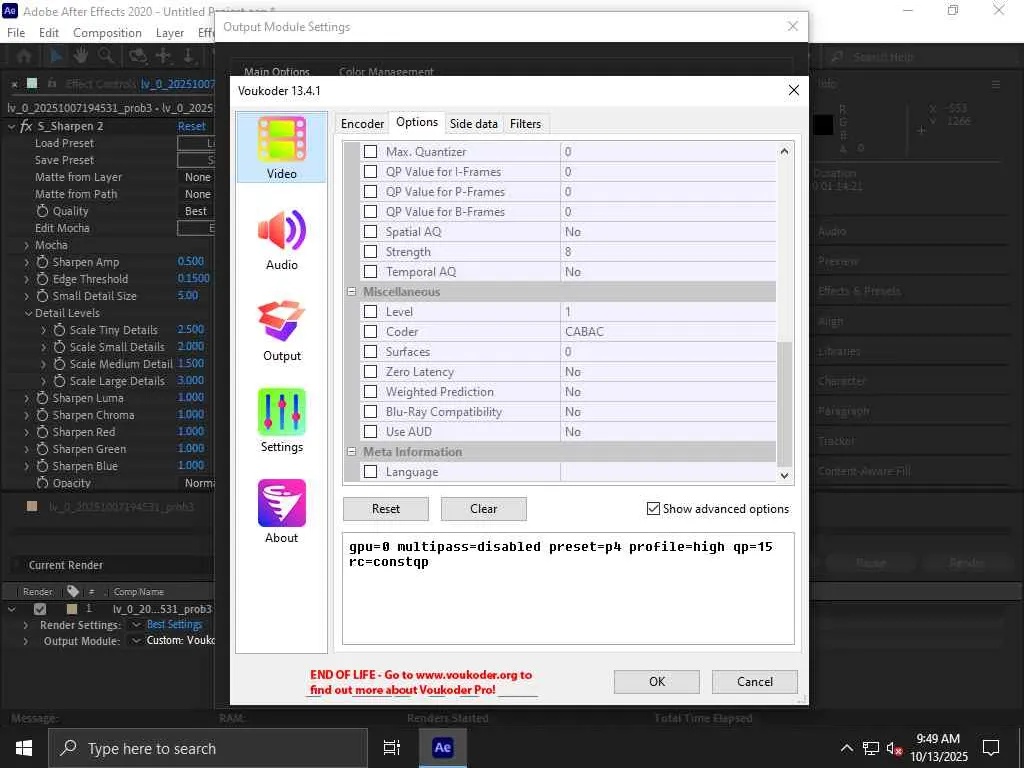Enable the Max. Quantizer checkbox

(370, 152)
